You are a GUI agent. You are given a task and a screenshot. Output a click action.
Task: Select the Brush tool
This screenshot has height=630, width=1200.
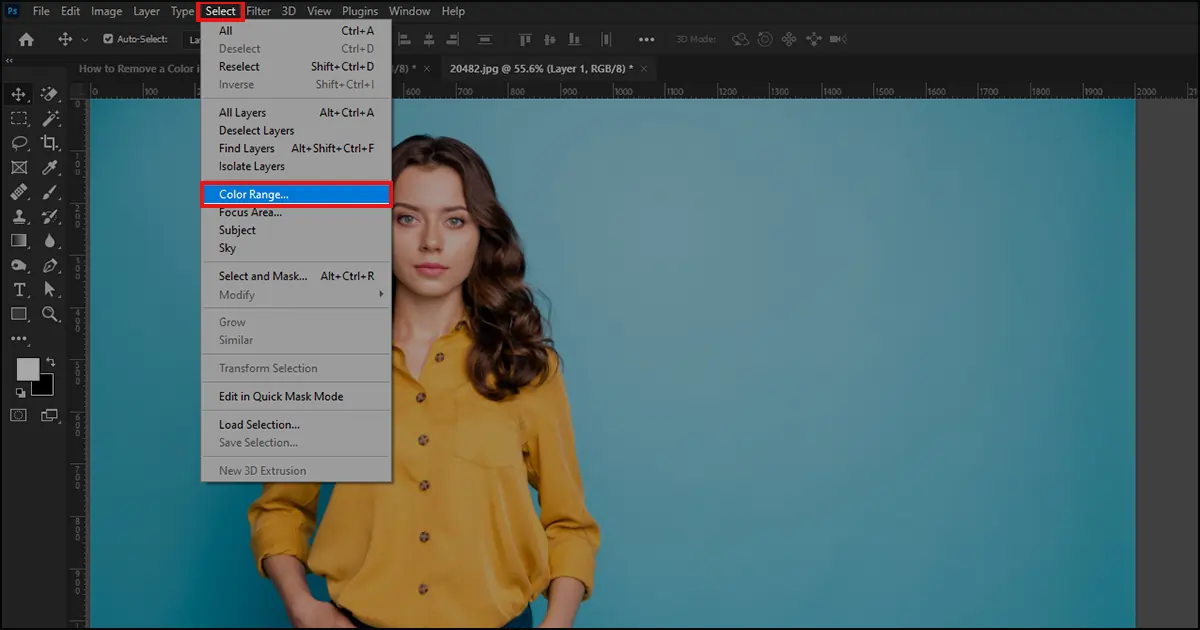click(x=50, y=191)
